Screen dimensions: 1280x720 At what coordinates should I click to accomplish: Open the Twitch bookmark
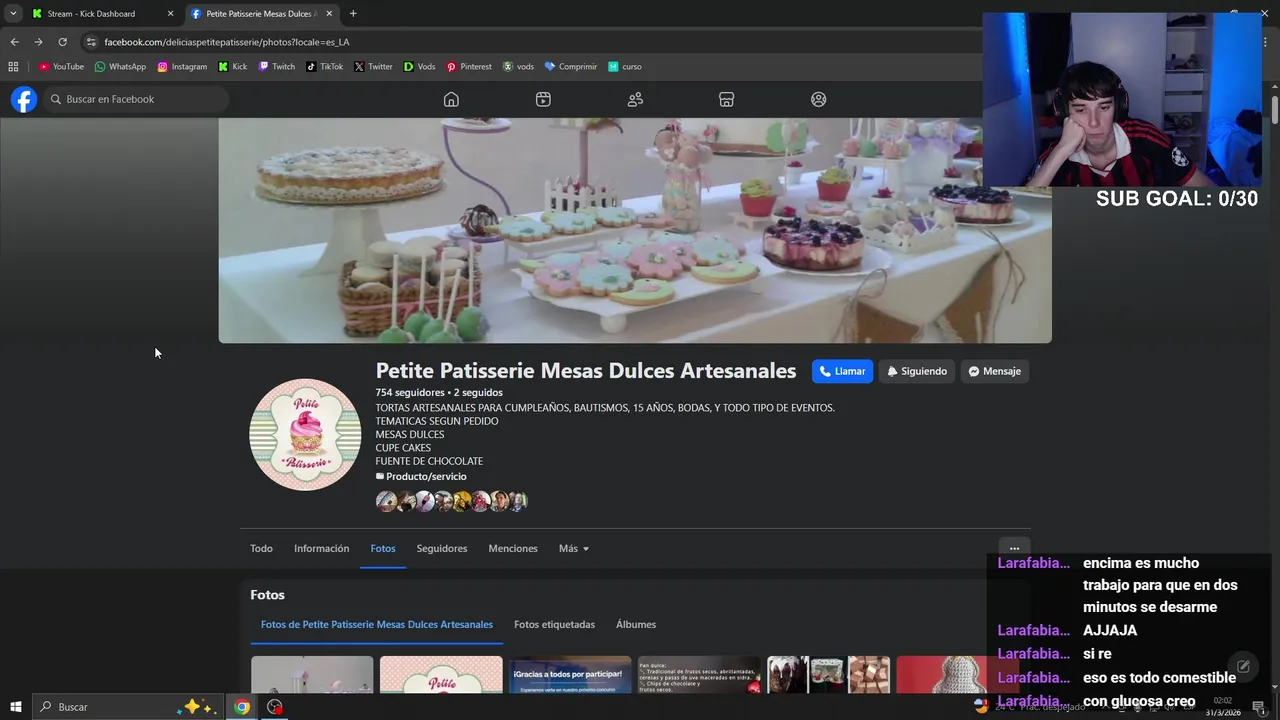pyautogui.click(x=277, y=67)
